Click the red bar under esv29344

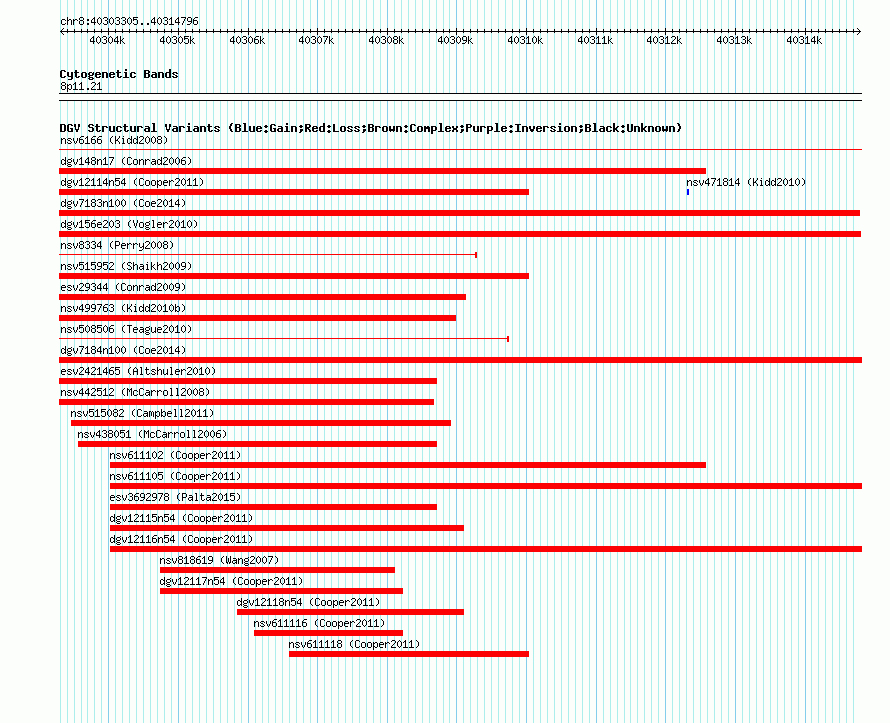point(263,297)
